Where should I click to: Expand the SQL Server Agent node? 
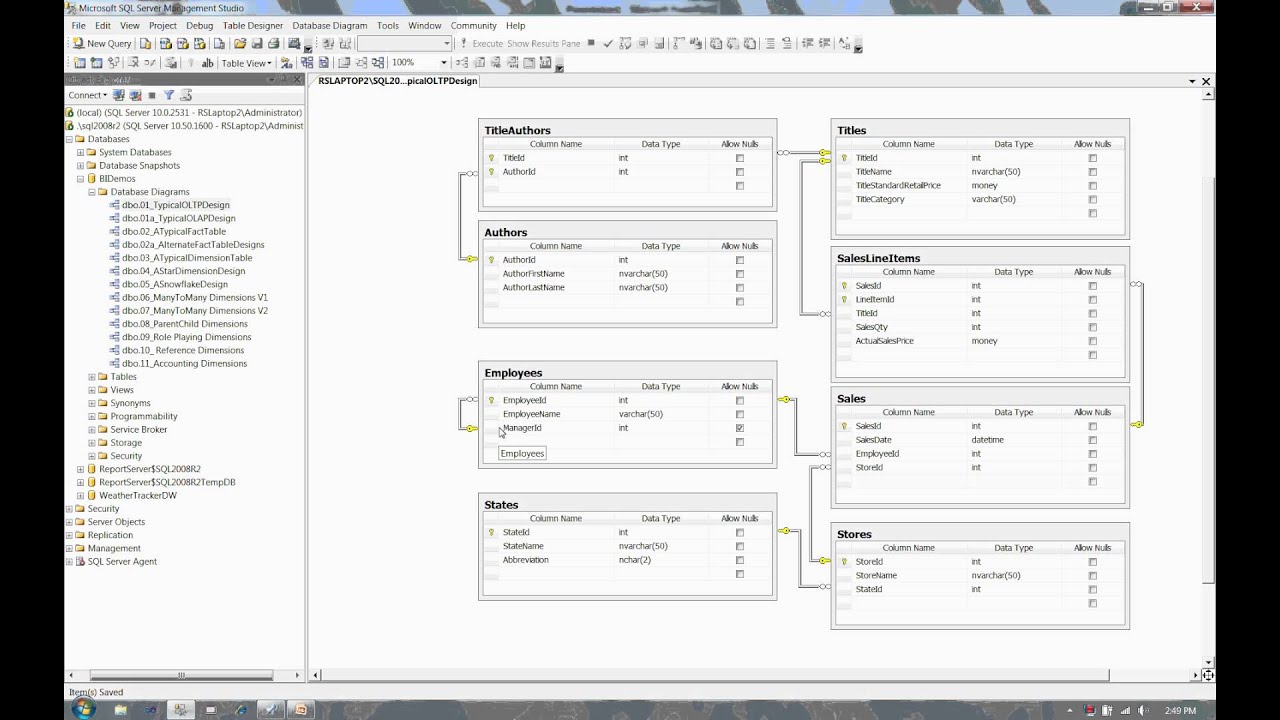click(69, 561)
